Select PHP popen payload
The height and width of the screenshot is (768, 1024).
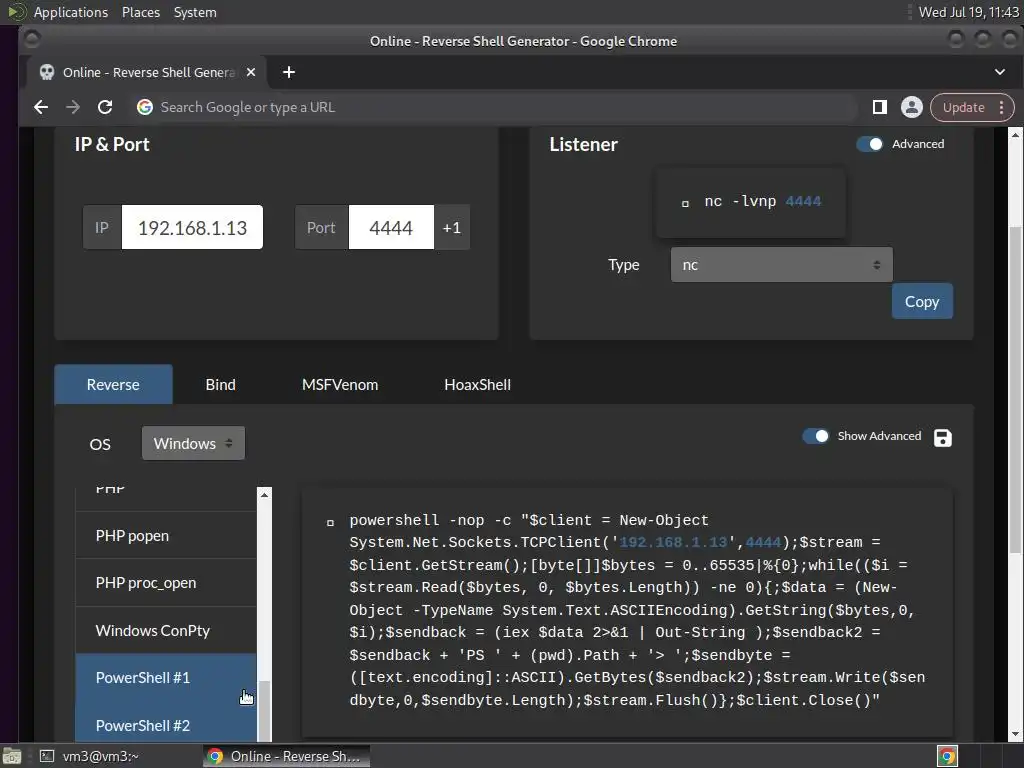click(166, 536)
